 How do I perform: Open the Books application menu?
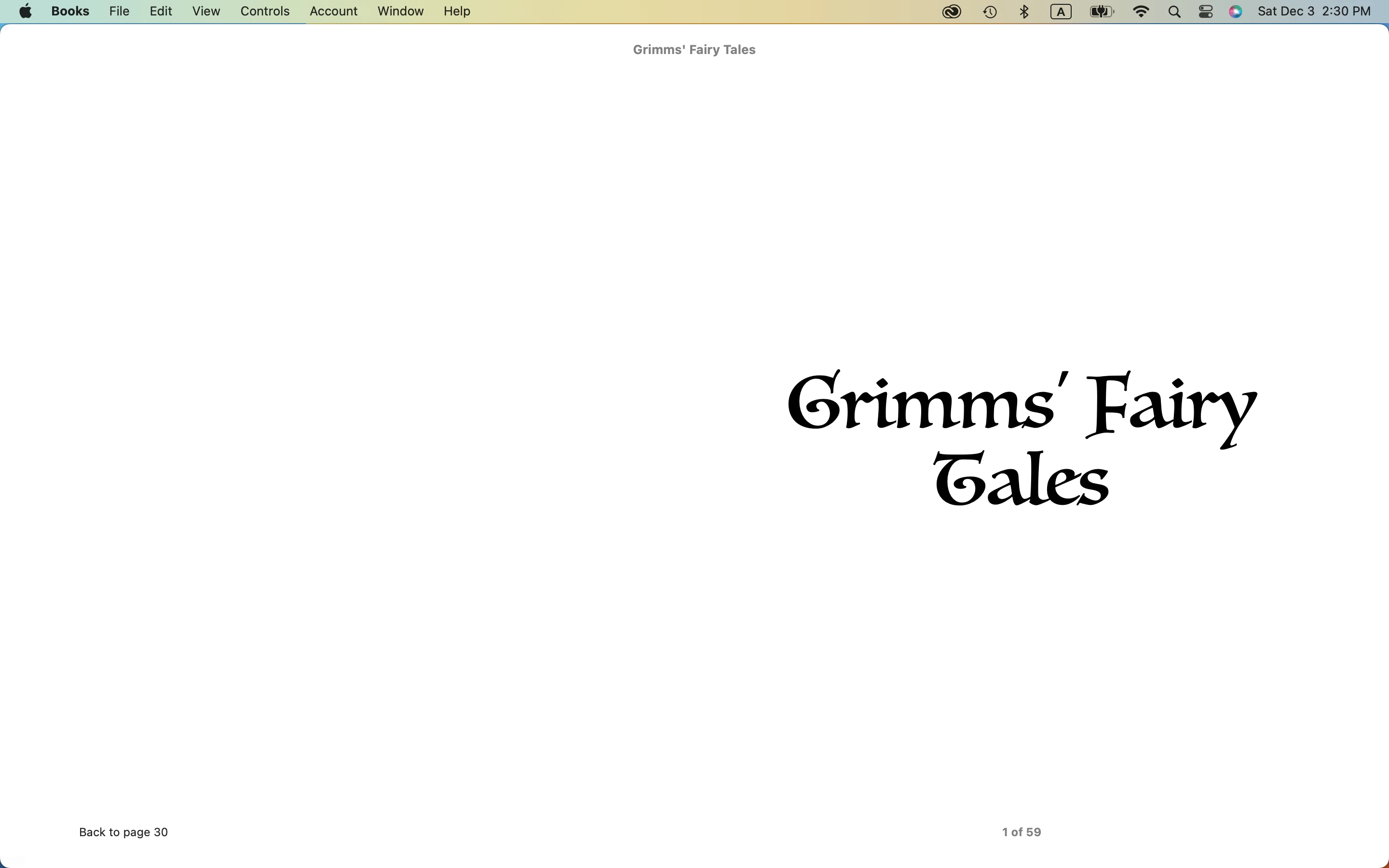click(70, 12)
